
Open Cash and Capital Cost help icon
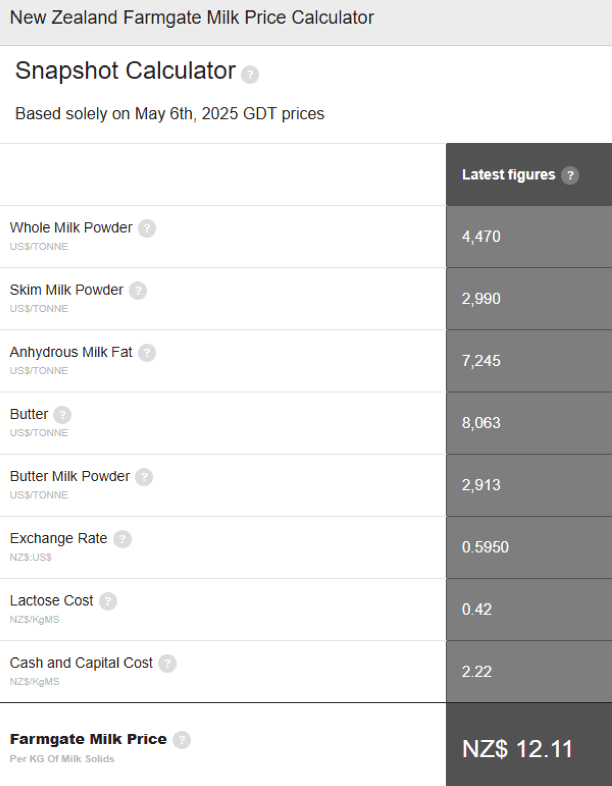pyautogui.click(x=167, y=663)
